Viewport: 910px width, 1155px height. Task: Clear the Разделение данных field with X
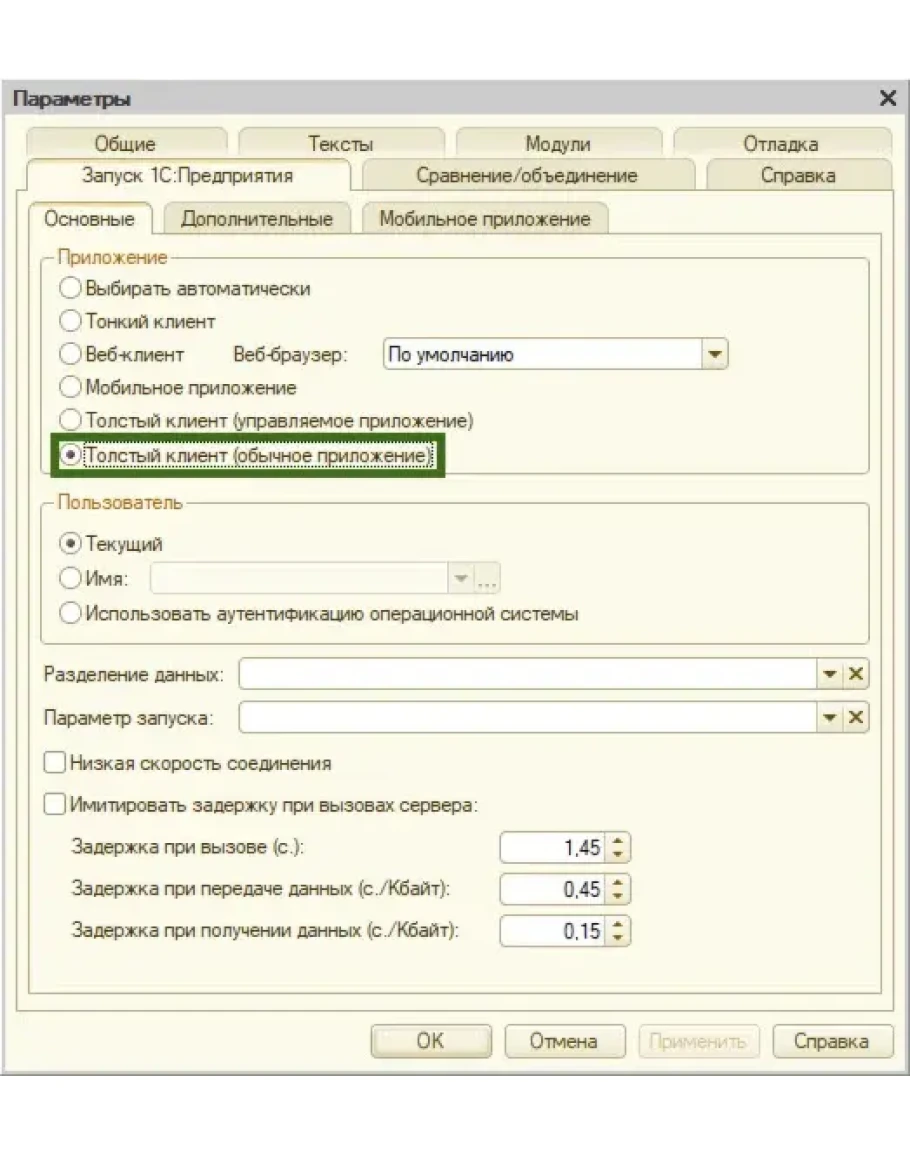tap(856, 675)
